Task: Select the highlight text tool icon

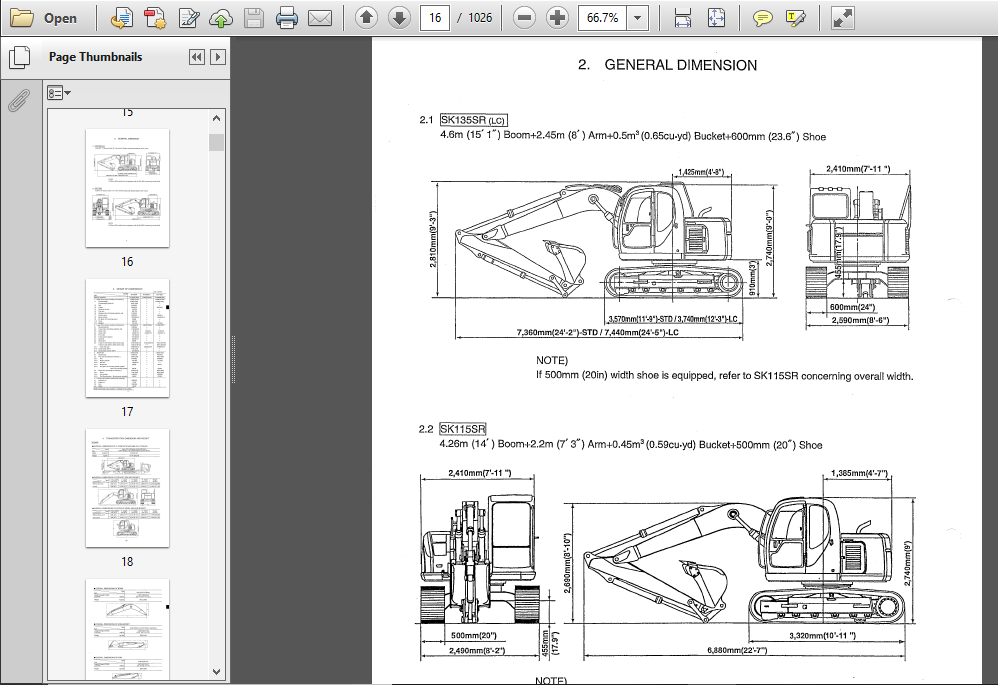Action: pyautogui.click(x=796, y=18)
